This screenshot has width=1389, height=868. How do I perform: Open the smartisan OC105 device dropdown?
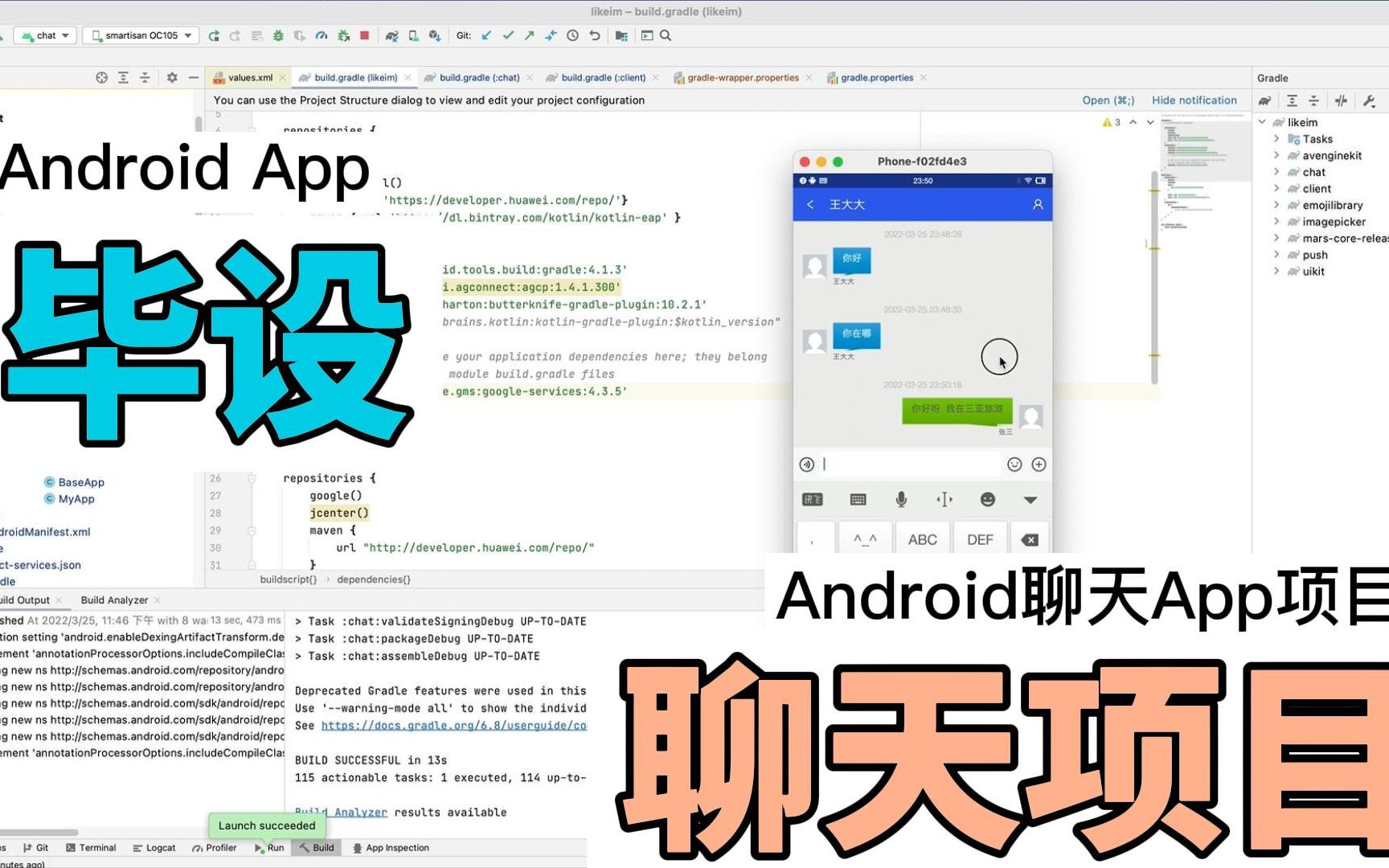click(141, 35)
